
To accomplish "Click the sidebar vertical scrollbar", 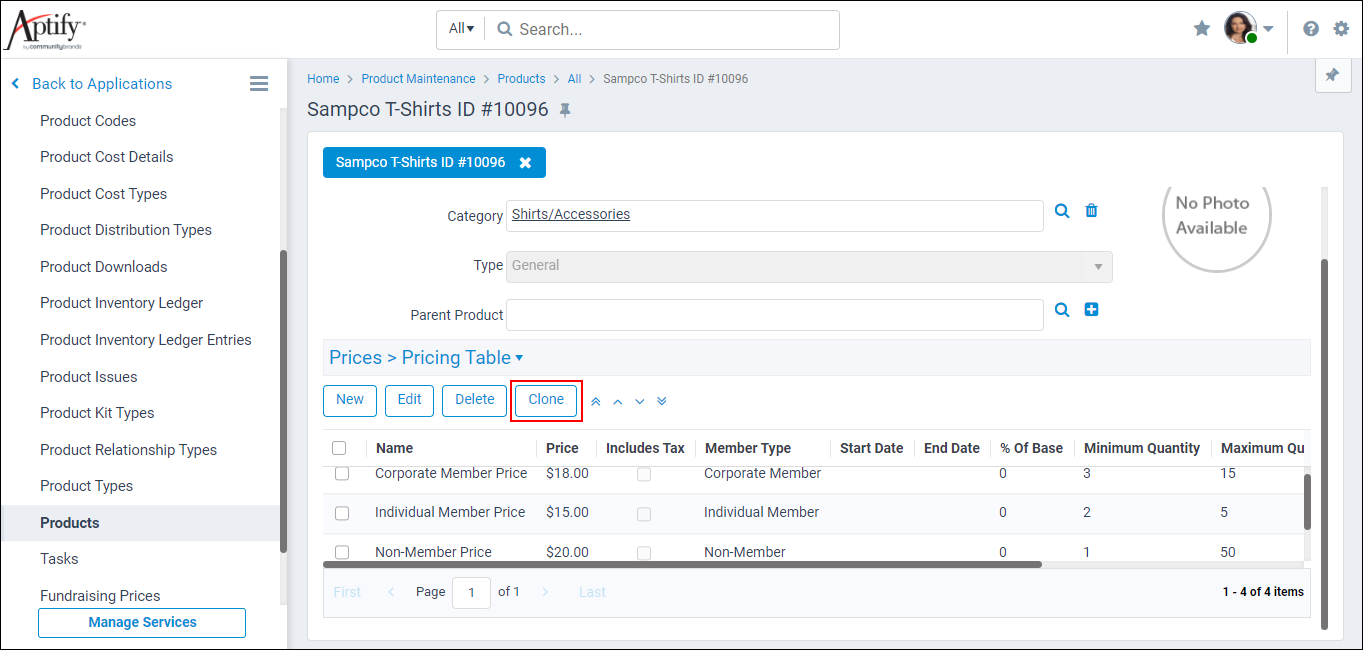I will point(284,400).
